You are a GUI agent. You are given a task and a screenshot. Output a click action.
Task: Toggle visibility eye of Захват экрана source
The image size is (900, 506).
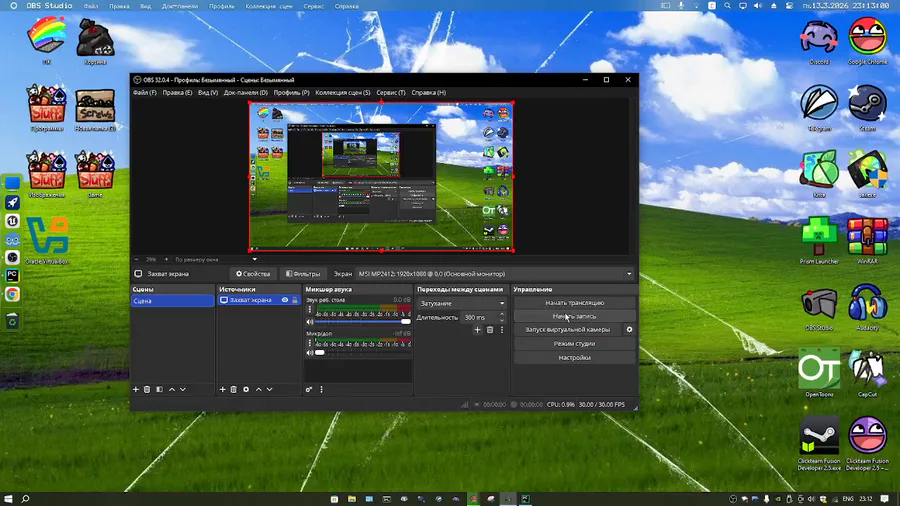point(285,300)
